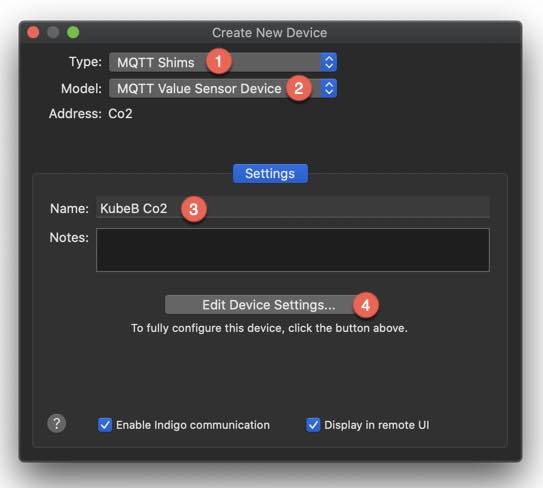Click the Display in remote UI label
This screenshot has height=488, width=543.
point(376,425)
